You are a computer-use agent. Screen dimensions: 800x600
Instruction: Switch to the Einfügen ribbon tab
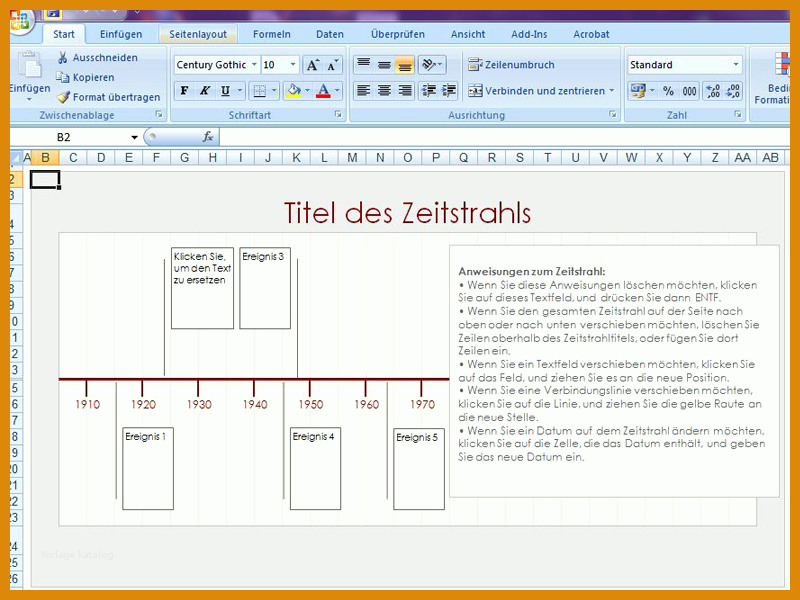coord(121,34)
